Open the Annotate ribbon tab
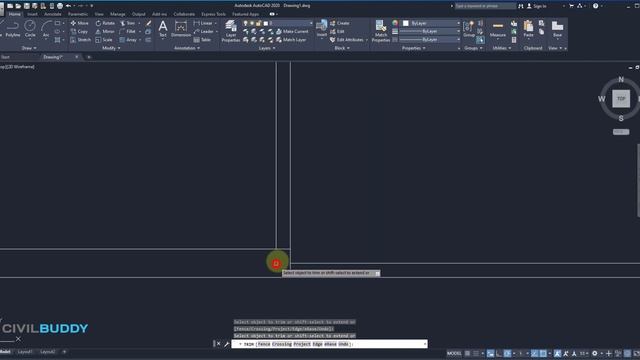Image resolution: width=640 pixels, height=360 pixels. pos(53,14)
